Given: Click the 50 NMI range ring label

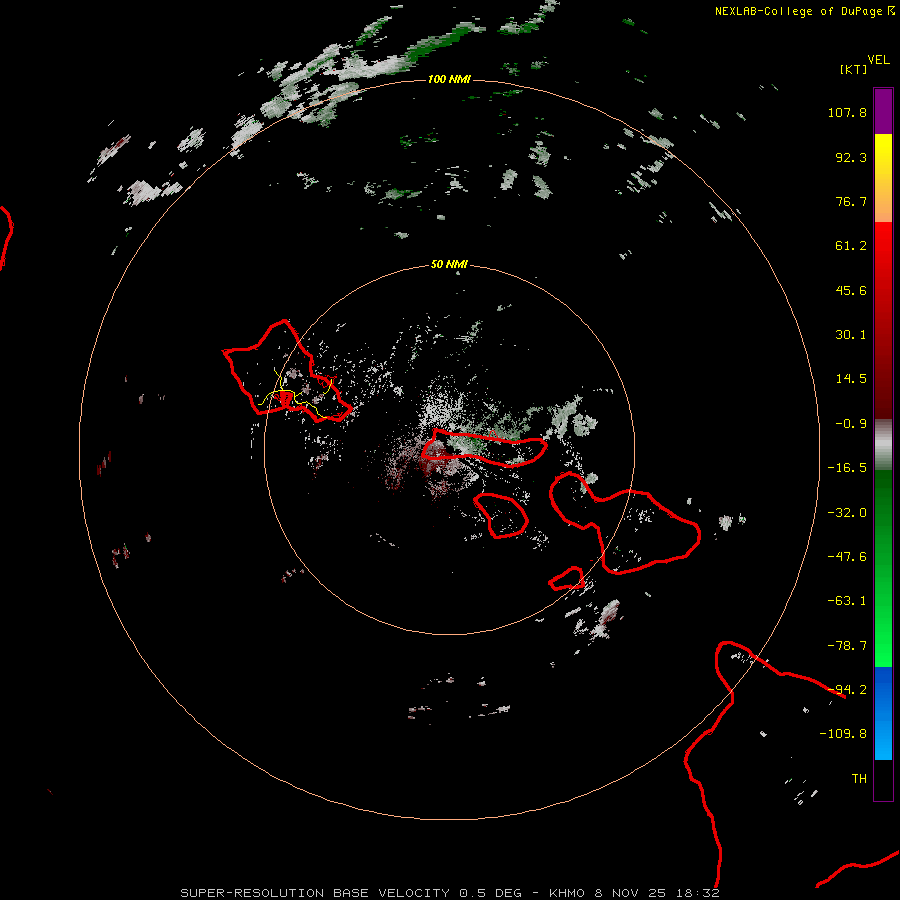Looking at the screenshot, I should tap(449, 264).
